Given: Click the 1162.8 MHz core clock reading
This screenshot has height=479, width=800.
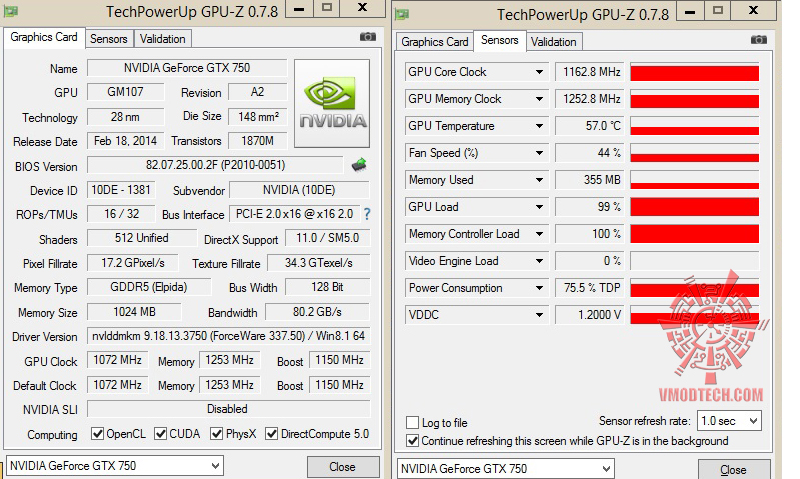Looking at the screenshot, I should (x=590, y=72).
